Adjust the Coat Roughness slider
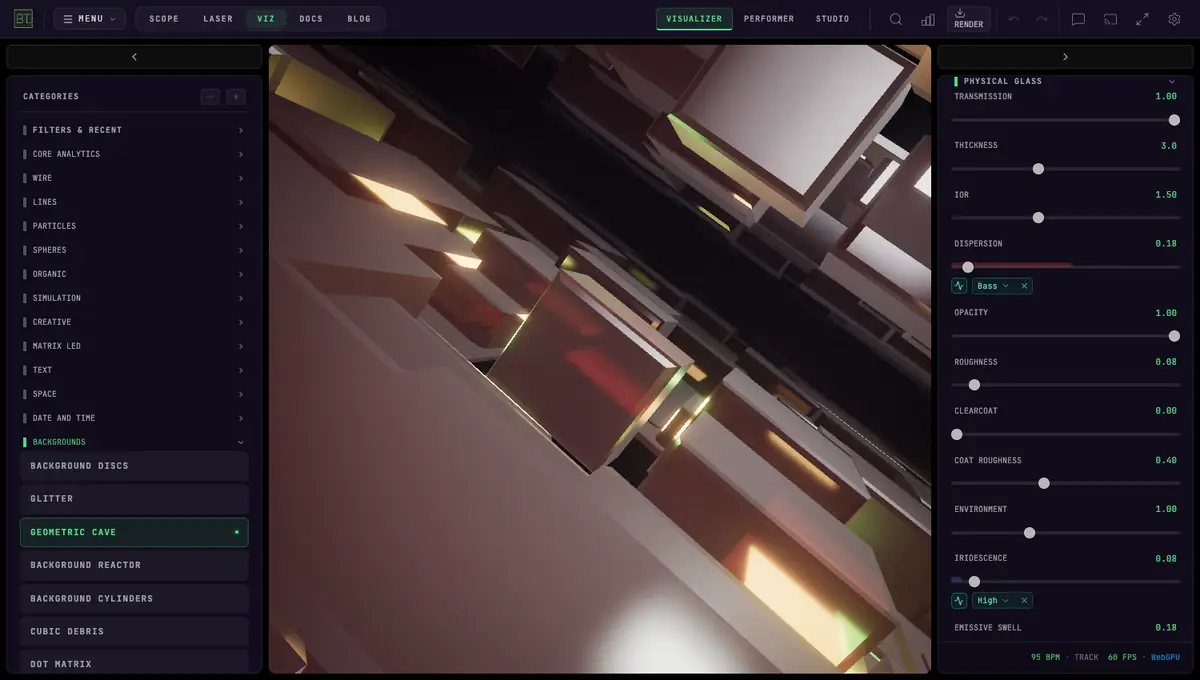Screen dimensions: 1200x680 coord(1065,483)
